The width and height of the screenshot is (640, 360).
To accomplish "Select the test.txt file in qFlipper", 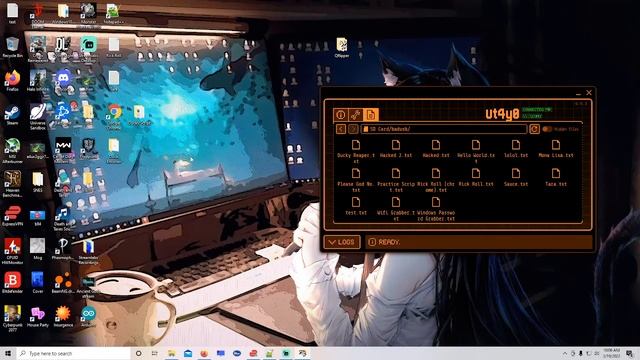I will tap(356, 206).
